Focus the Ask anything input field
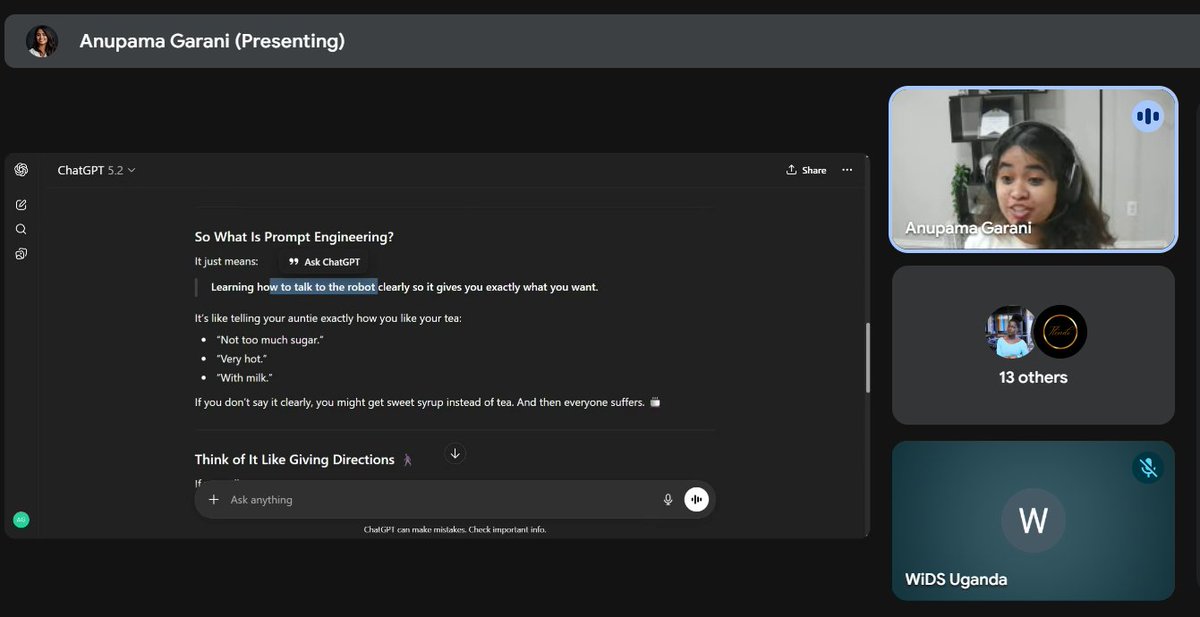The width and height of the screenshot is (1200, 617). (x=440, y=499)
